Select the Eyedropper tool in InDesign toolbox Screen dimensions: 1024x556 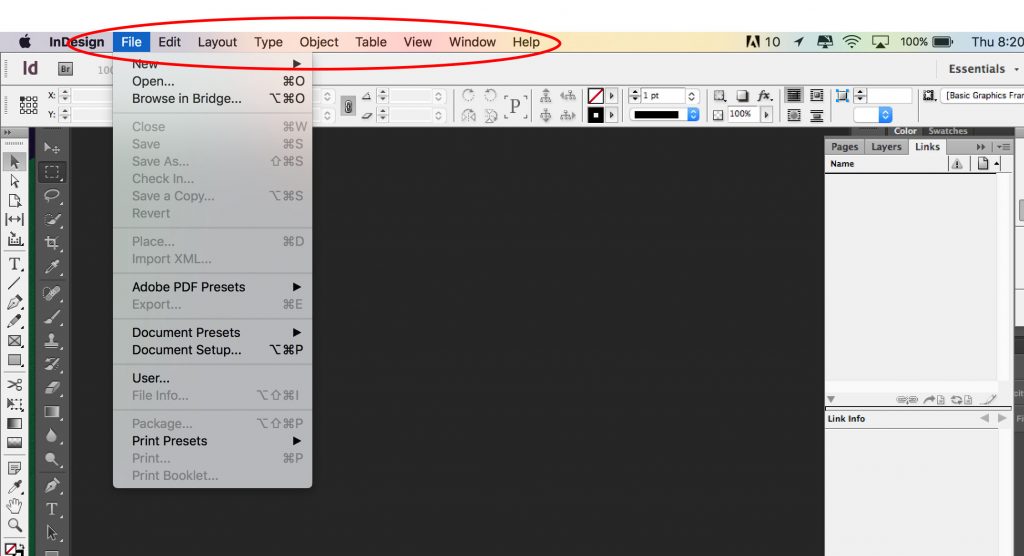point(14,487)
